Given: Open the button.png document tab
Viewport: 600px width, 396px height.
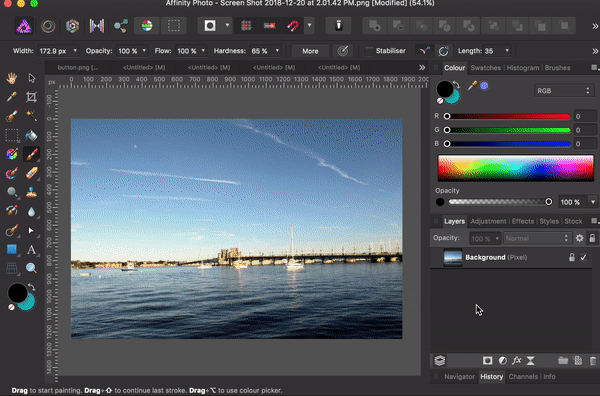Looking at the screenshot, I should click(x=78, y=67).
